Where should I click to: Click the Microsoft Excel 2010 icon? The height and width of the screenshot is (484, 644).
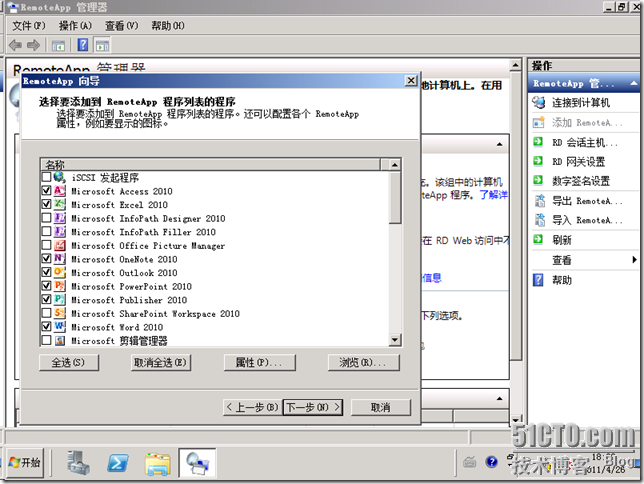(x=60, y=204)
